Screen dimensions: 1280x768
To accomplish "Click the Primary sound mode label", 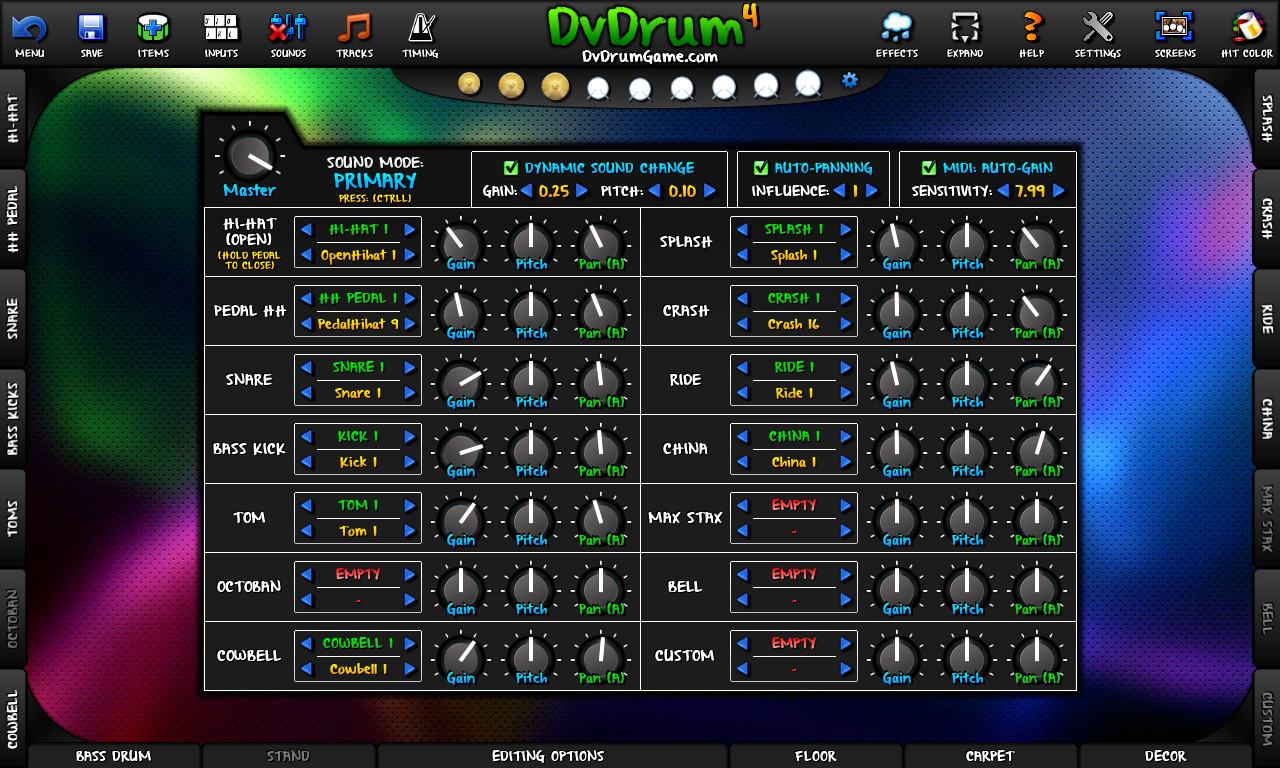I will [375, 181].
